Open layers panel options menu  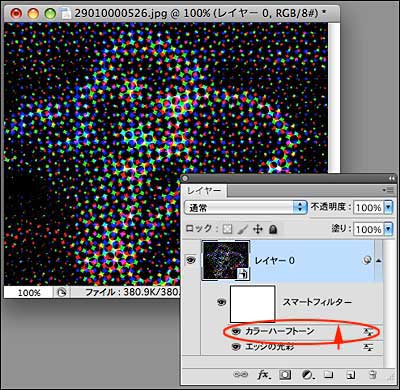pyautogui.click(x=388, y=190)
